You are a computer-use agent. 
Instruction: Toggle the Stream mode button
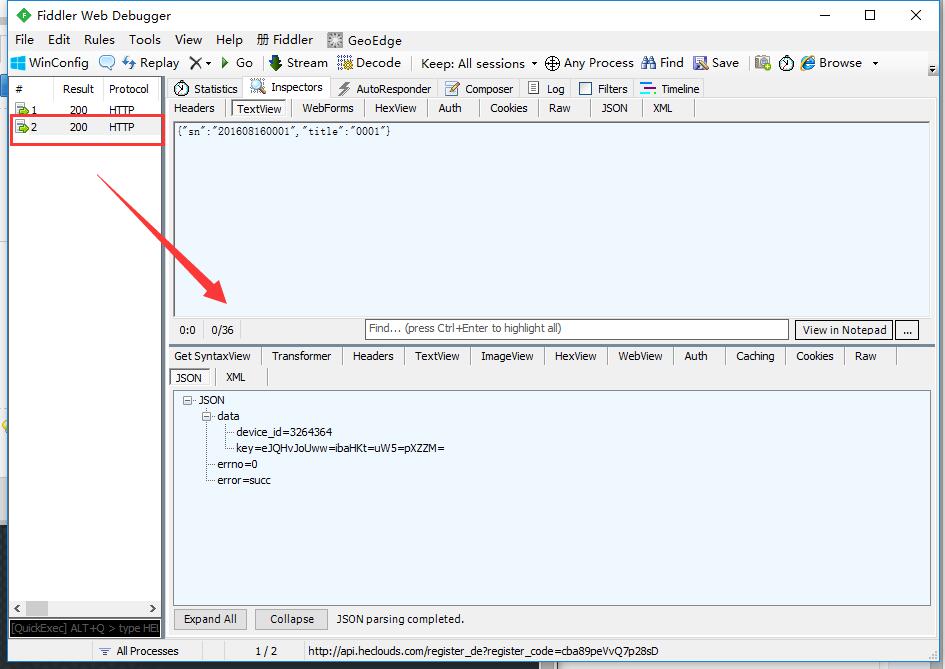click(298, 63)
